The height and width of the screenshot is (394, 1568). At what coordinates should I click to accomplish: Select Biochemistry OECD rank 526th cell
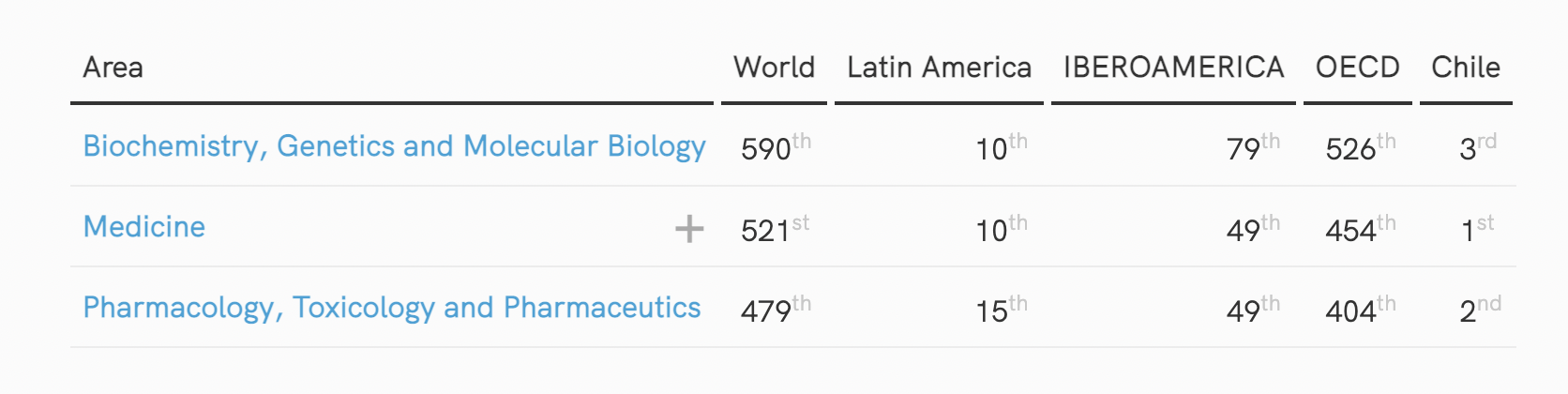coord(1361,147)
